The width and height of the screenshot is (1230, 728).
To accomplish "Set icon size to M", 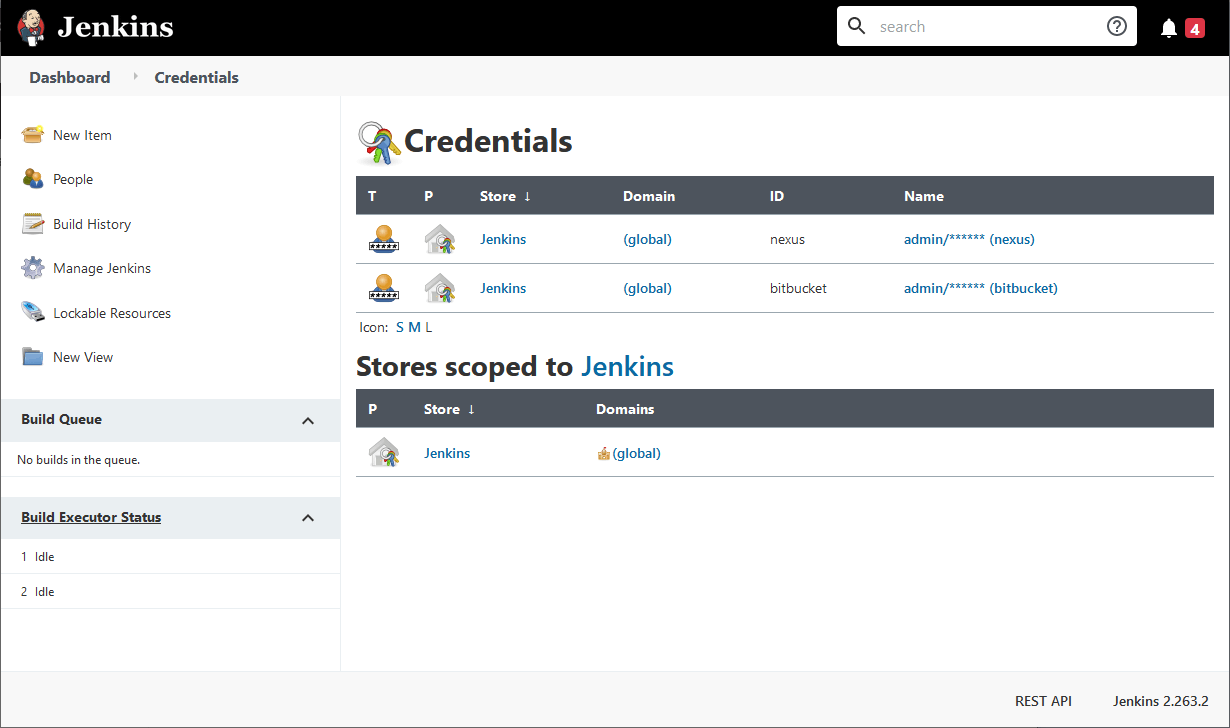I will tap(414, 327).
